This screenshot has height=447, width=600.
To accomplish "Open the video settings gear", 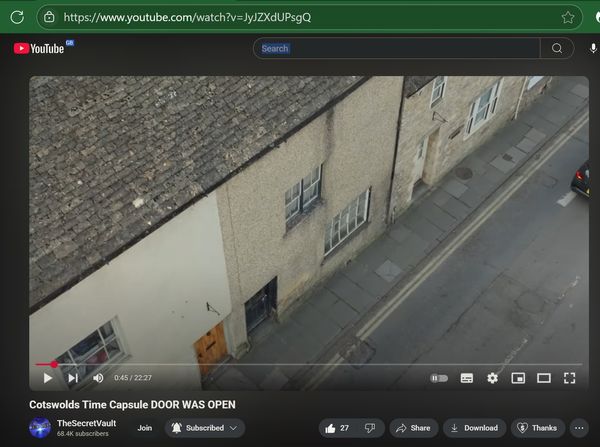I will [492, 378].
